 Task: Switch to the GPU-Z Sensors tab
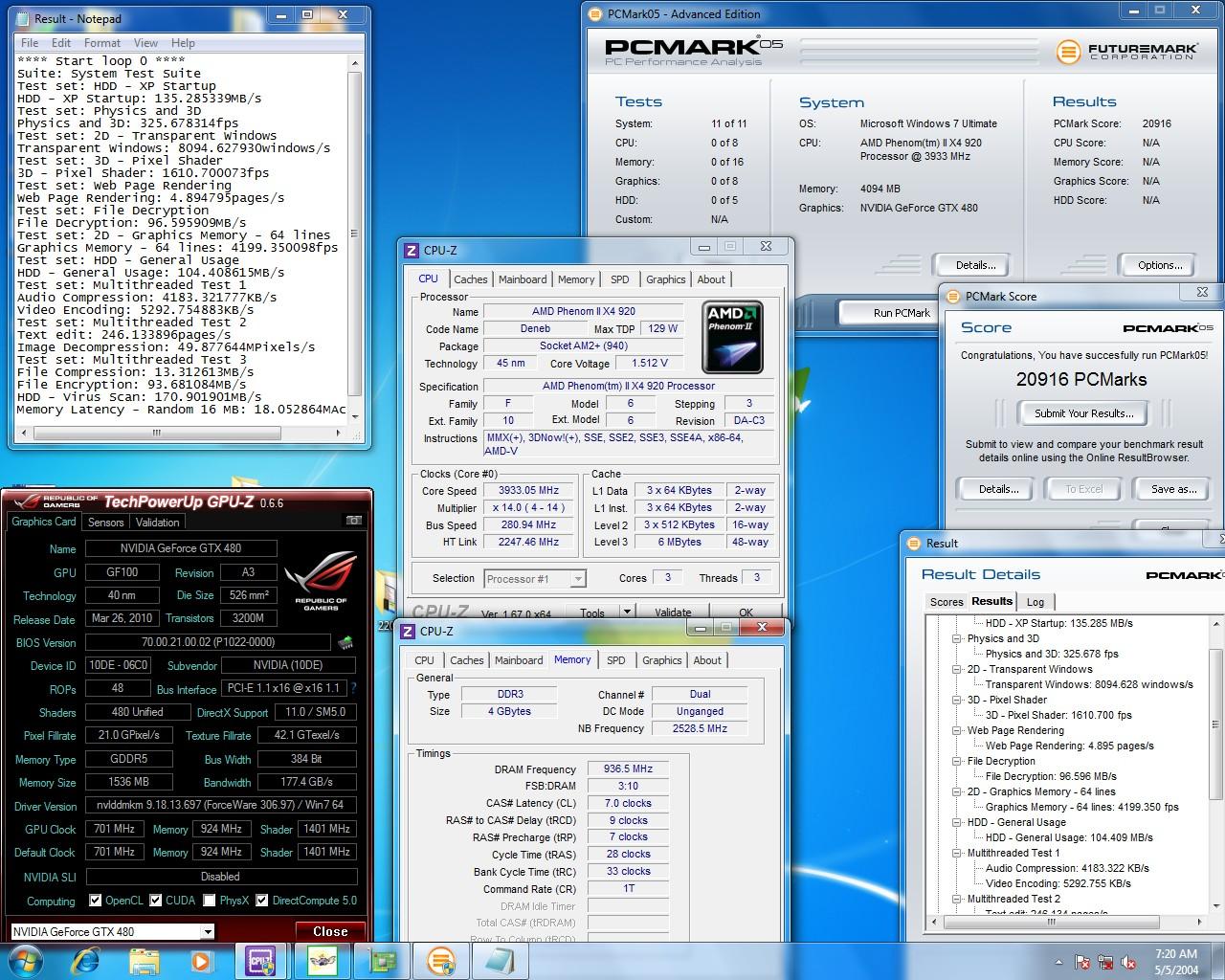point(106,523)
